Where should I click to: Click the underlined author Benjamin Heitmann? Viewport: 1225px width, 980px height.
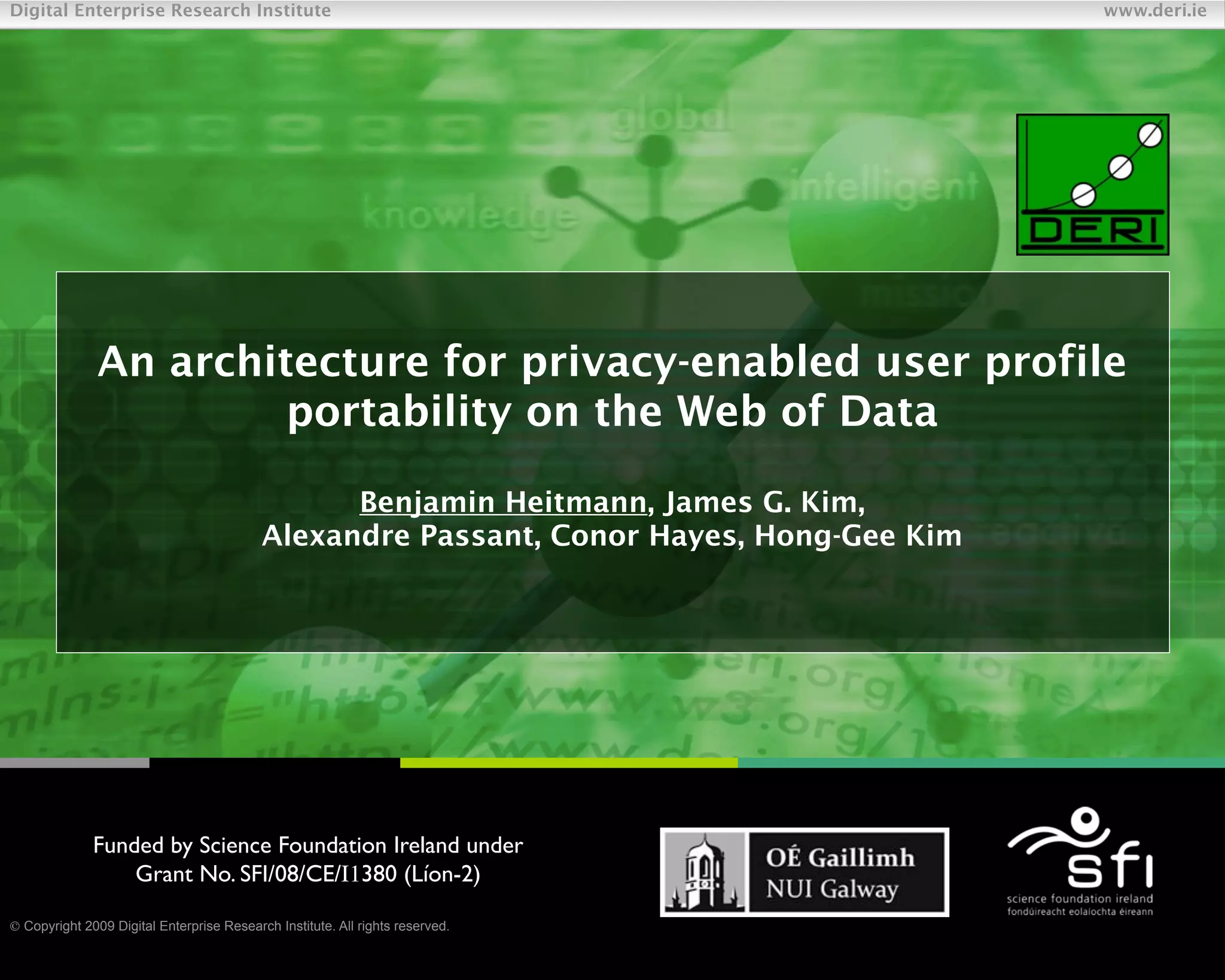(x=503, y=503)
